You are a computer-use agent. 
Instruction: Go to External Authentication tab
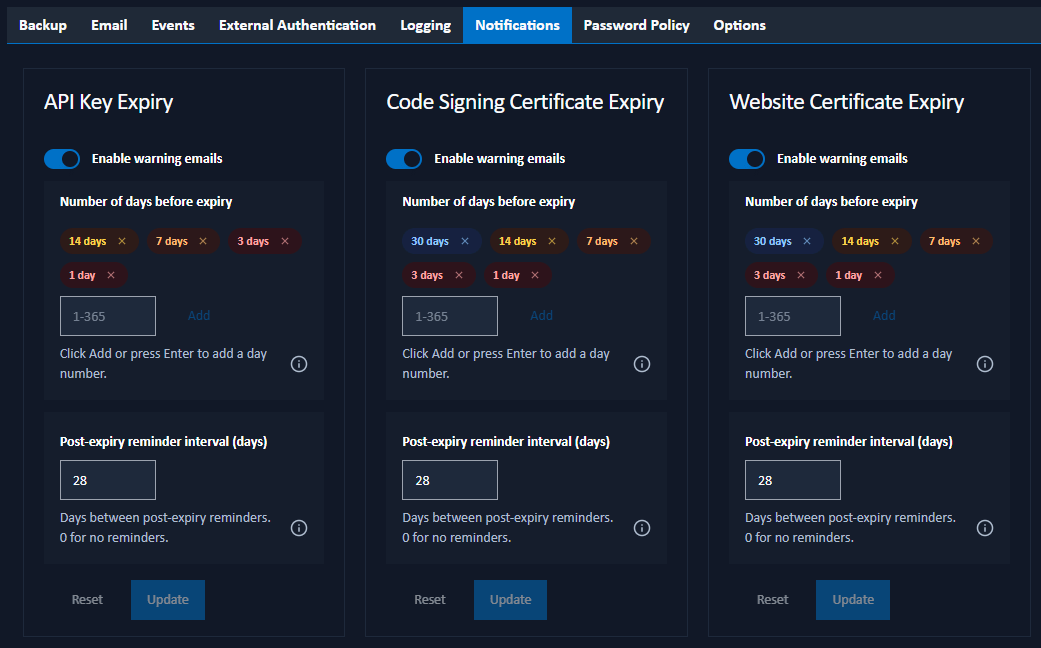297,25
